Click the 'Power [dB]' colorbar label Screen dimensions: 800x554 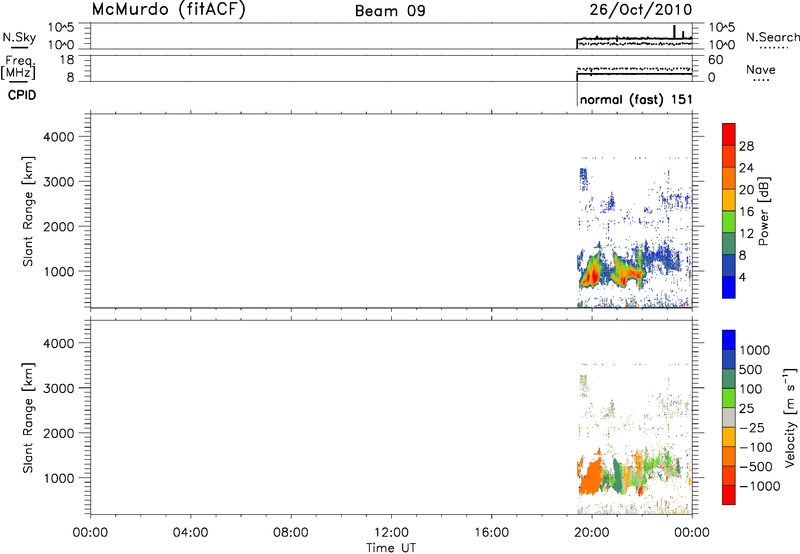pos(764,211)
